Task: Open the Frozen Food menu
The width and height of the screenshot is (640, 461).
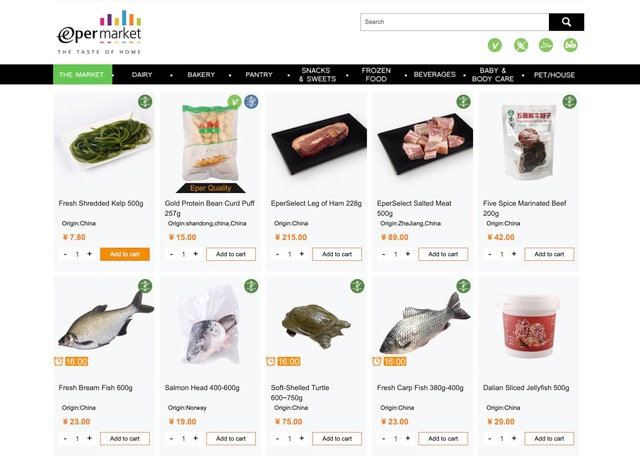Action: (376, 74)
